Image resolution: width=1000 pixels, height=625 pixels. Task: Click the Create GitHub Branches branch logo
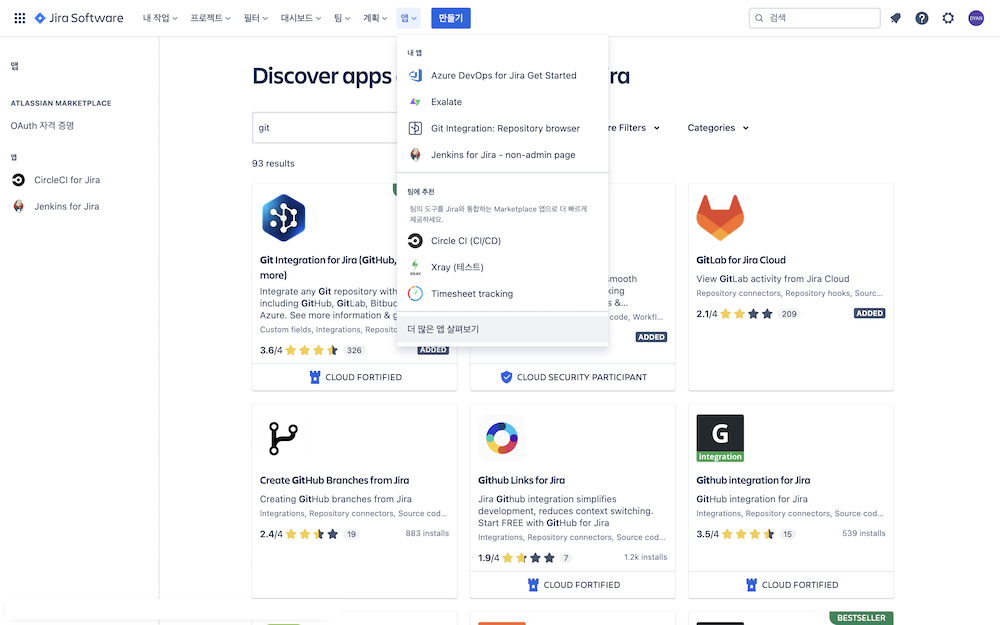click(283, 438)
